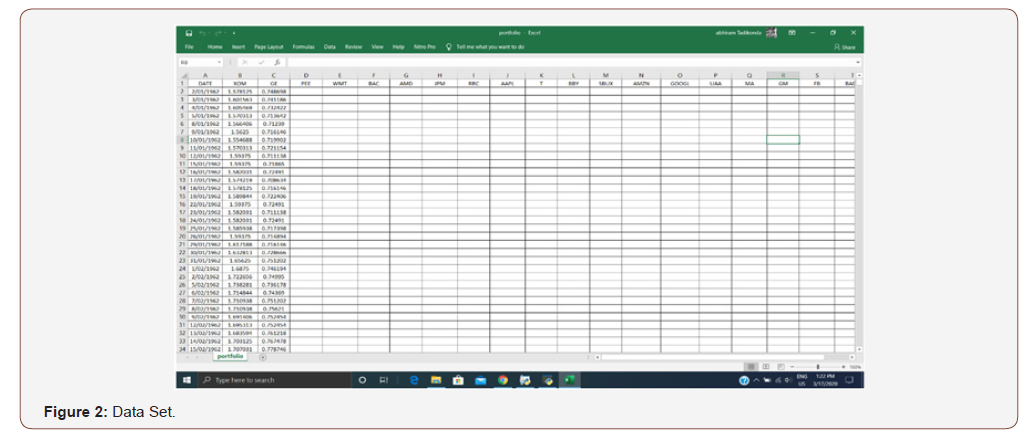Screen dimensions: 1032x439
Task: Open Excel from the taskbar
Action: 568,380
